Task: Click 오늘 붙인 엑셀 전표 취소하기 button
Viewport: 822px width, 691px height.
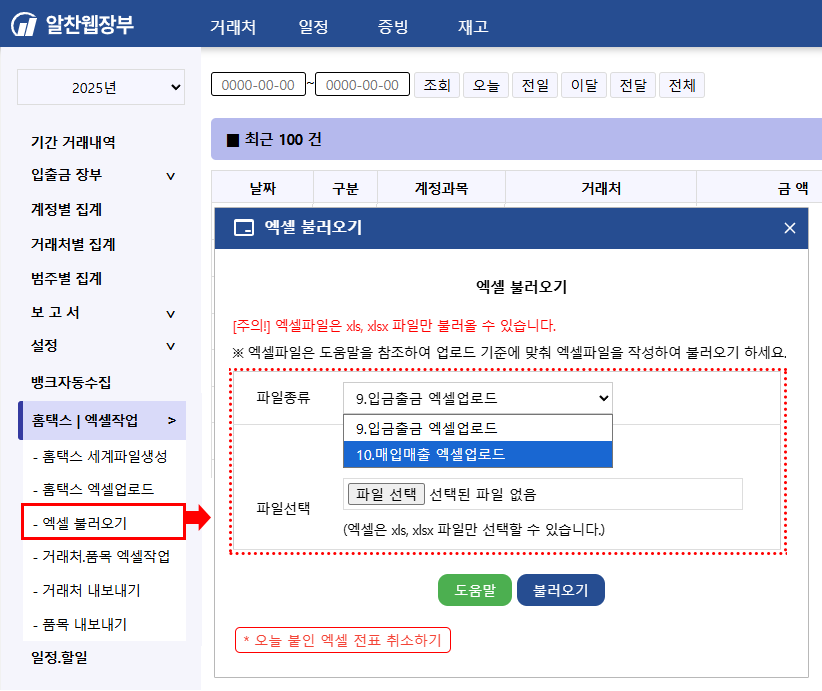Action: tap(343, 640)
